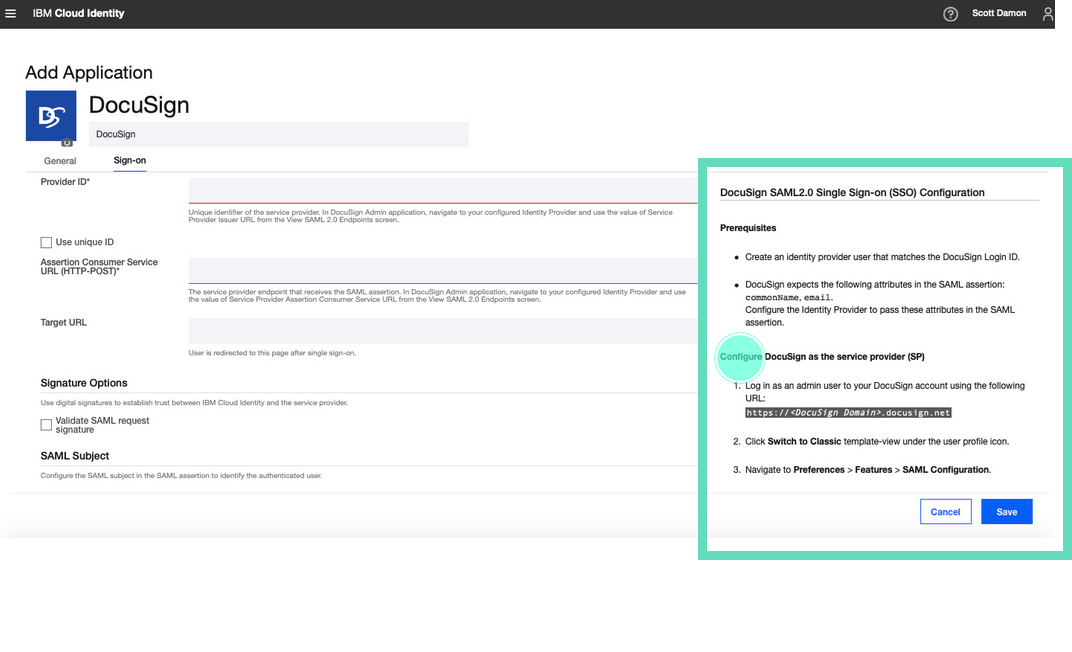This screenshot has height=652, width=1072.
Task: Click the 'Switch to Classic' instruction text
Action: tap(804, 442)
